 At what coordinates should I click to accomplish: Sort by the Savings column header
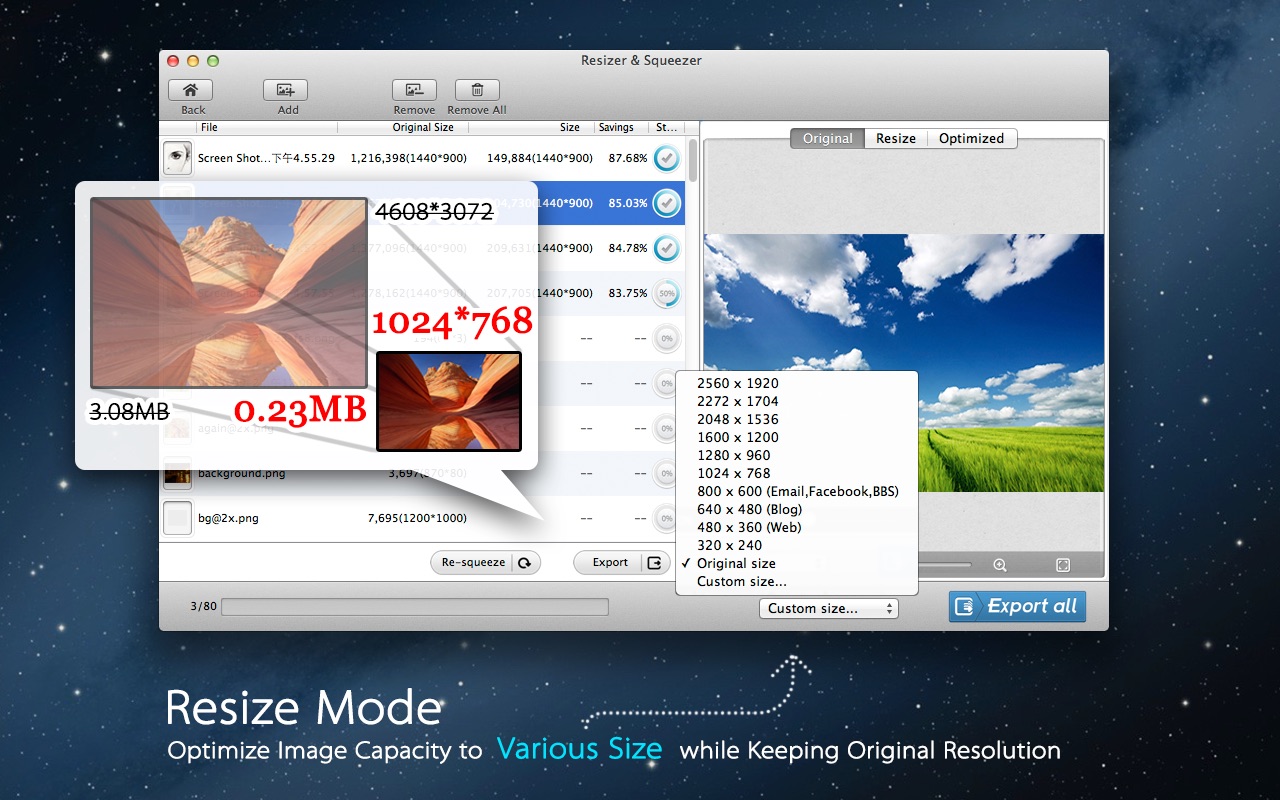(616, 128)
